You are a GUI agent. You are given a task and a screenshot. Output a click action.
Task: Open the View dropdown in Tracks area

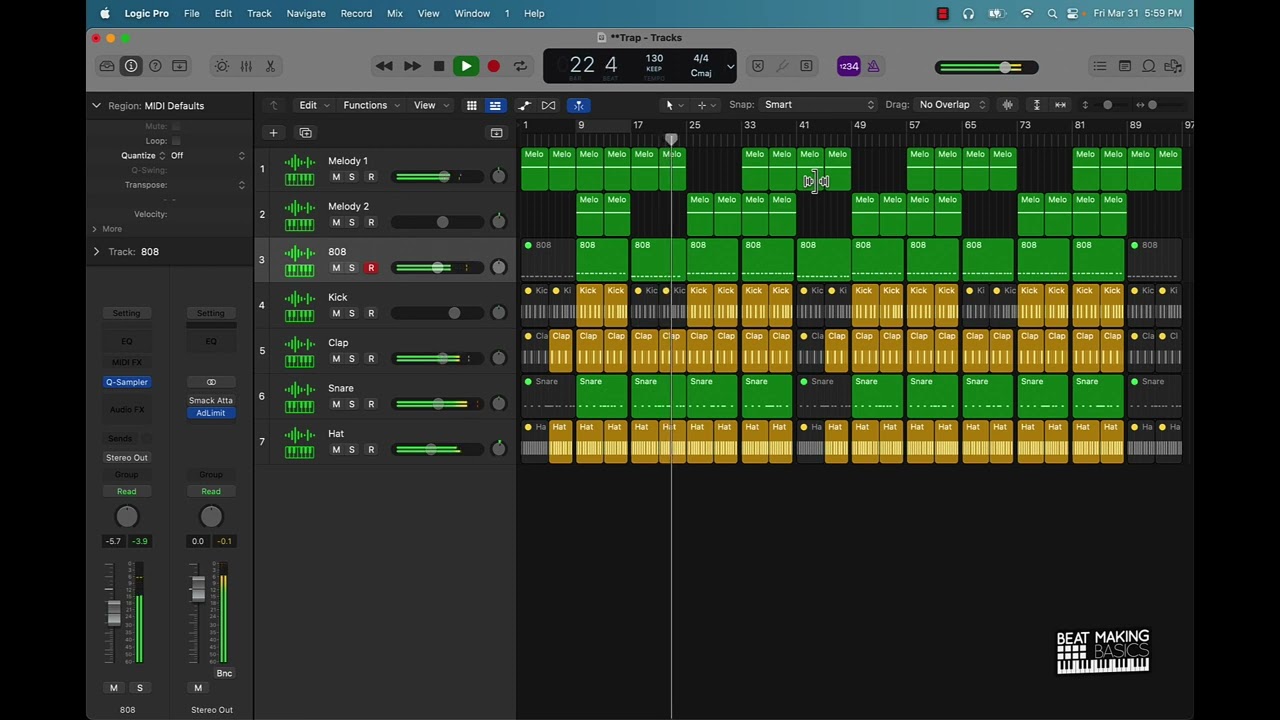pyautogui.click(x=431, y=105)
